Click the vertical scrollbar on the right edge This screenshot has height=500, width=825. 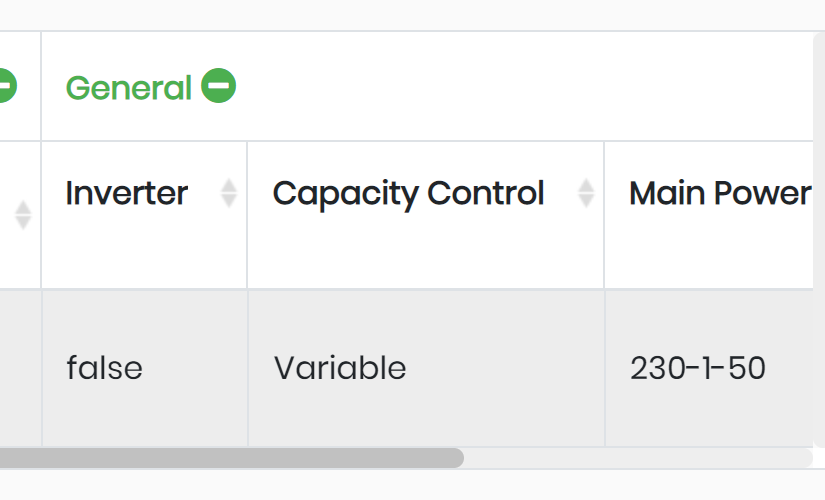coord(819,240)
